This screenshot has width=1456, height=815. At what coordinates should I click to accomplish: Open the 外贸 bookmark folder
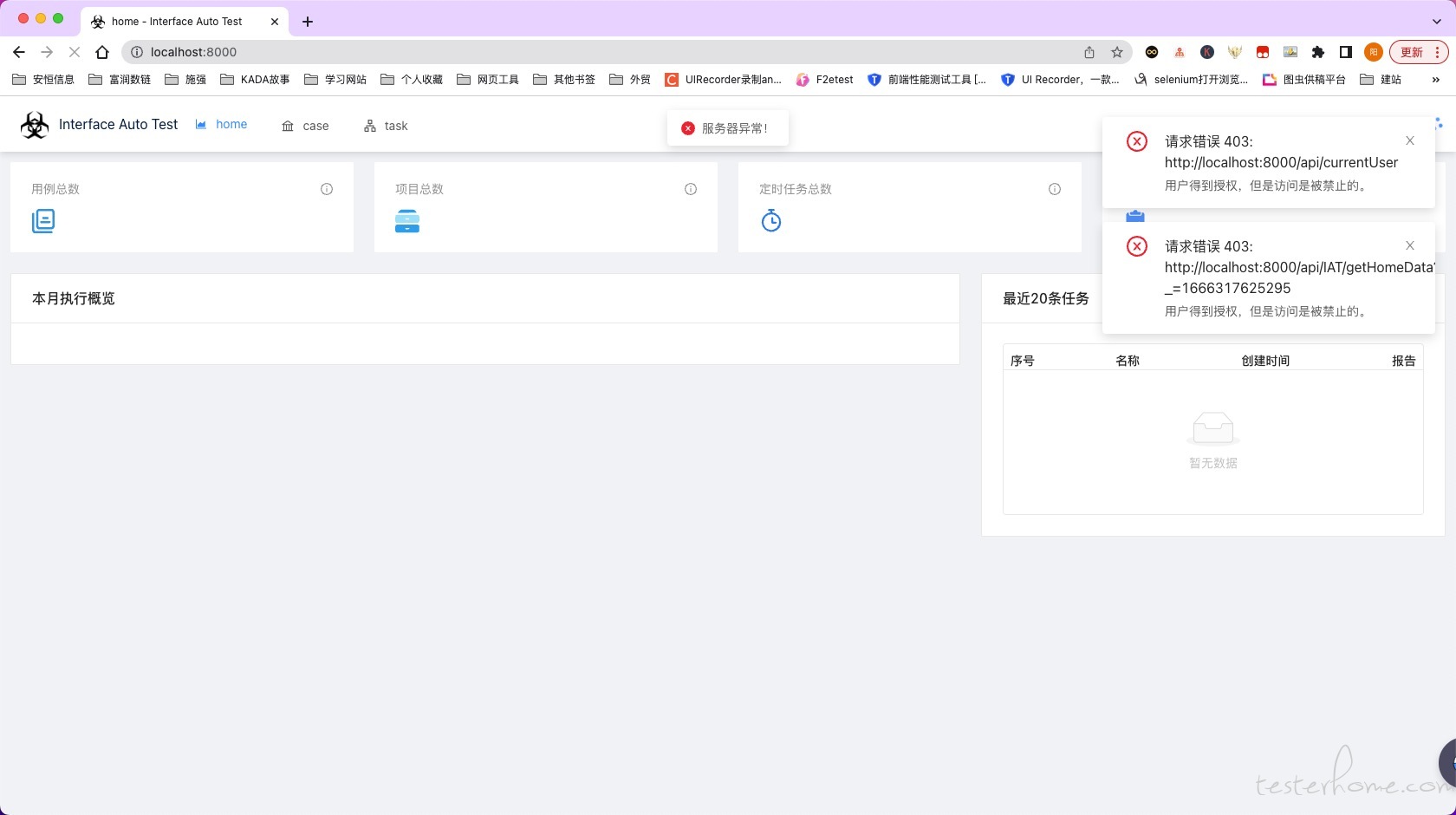point(630,80)
